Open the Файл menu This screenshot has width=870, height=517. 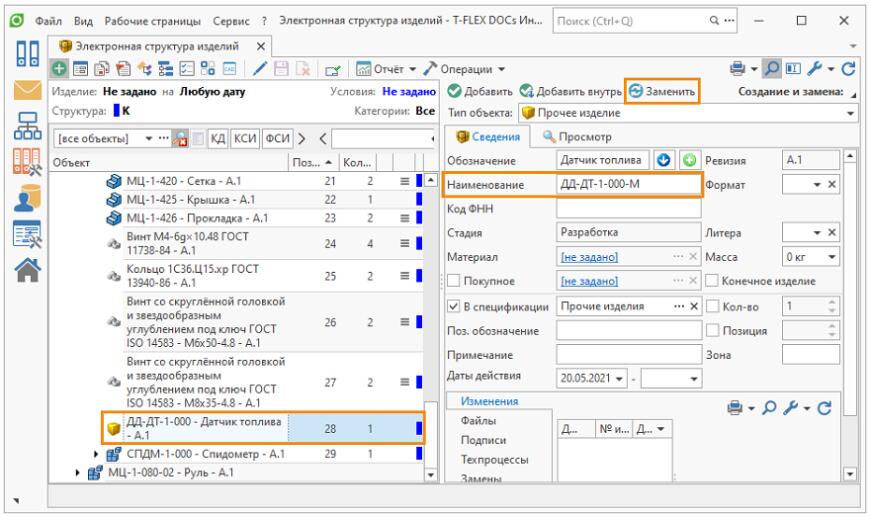tap(48, 21)
